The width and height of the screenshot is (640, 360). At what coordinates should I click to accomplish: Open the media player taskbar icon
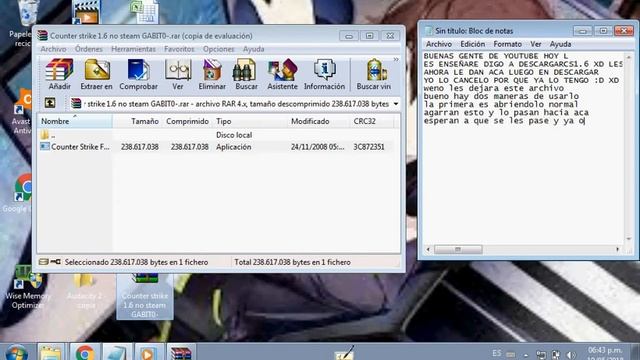148,353
